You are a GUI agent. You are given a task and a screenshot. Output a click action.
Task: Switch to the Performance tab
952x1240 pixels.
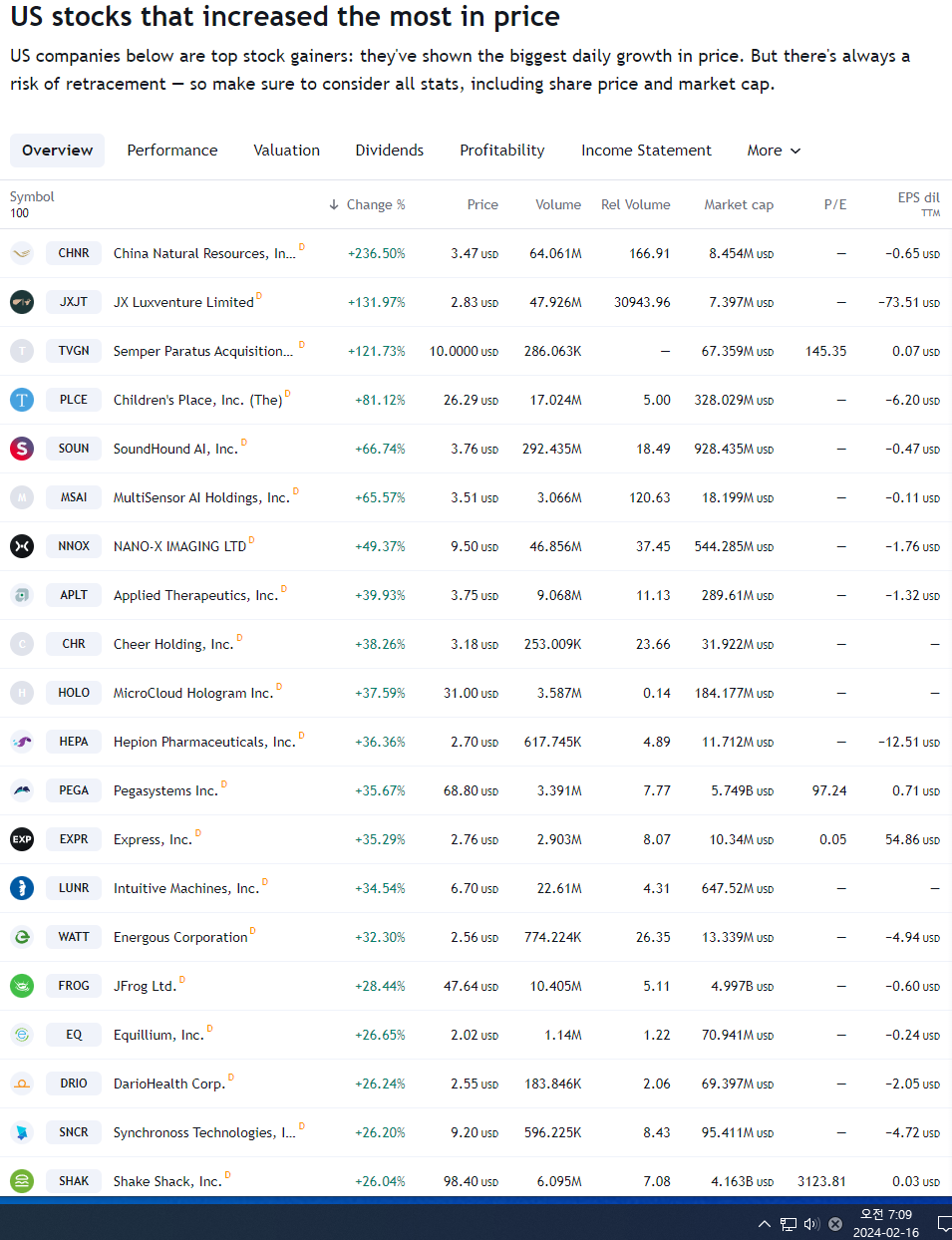click(172, 151)
